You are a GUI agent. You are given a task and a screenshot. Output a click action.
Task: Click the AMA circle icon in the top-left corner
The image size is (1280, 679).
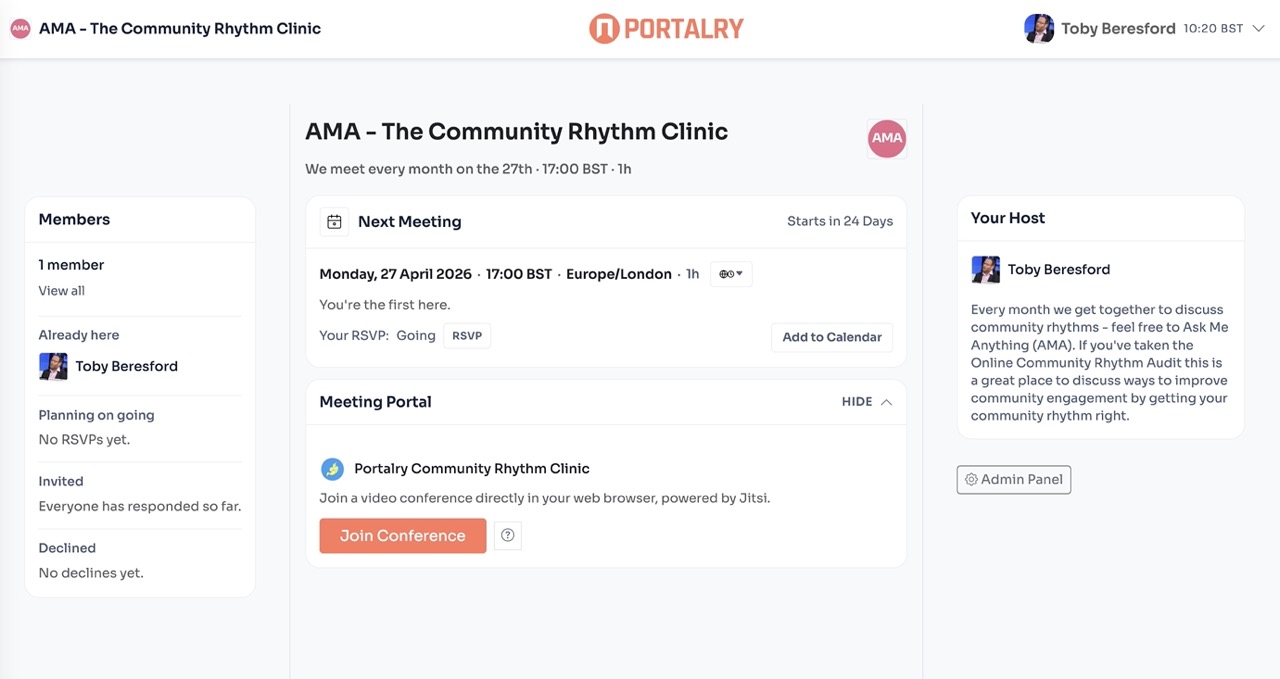tap(19, 28)
